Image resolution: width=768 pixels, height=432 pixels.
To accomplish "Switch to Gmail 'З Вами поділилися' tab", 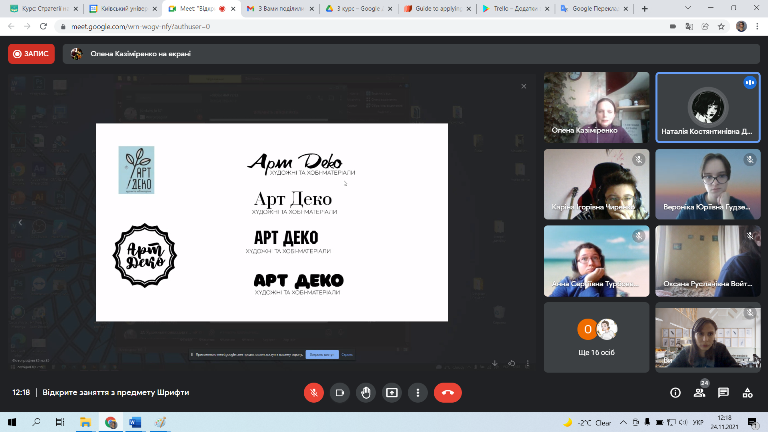I will 281,9.
